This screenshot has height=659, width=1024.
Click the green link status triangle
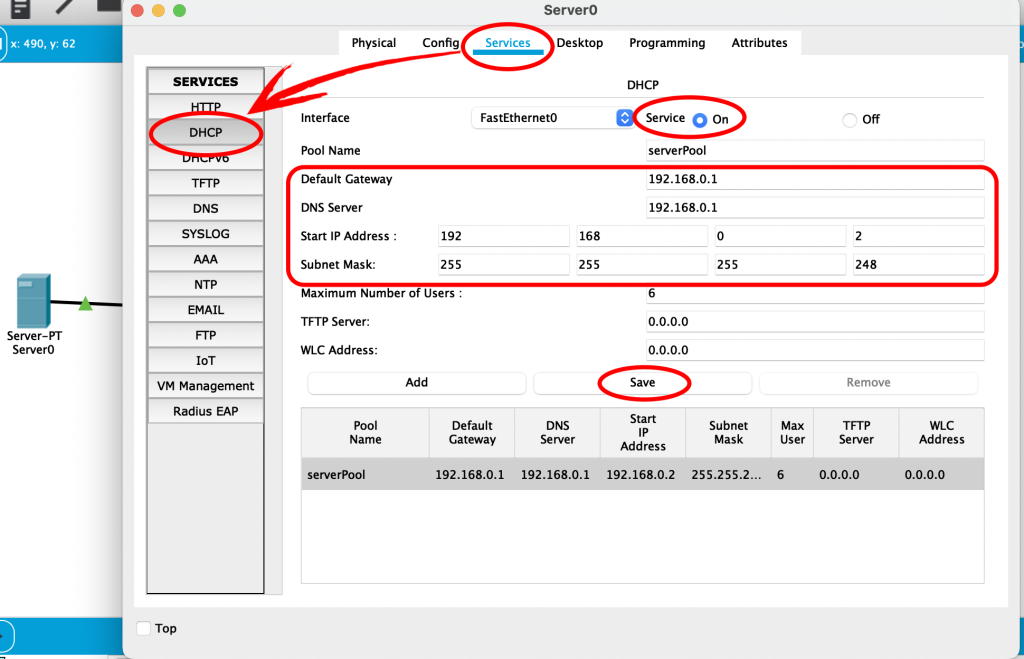tap(85, 303)
